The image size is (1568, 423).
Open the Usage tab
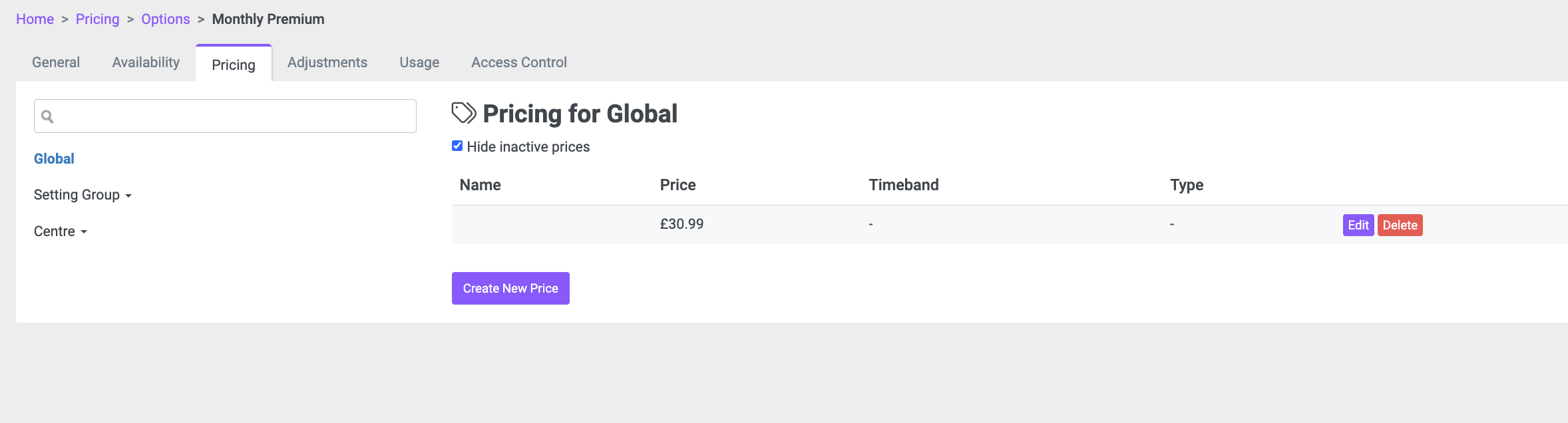click(419, 63)
